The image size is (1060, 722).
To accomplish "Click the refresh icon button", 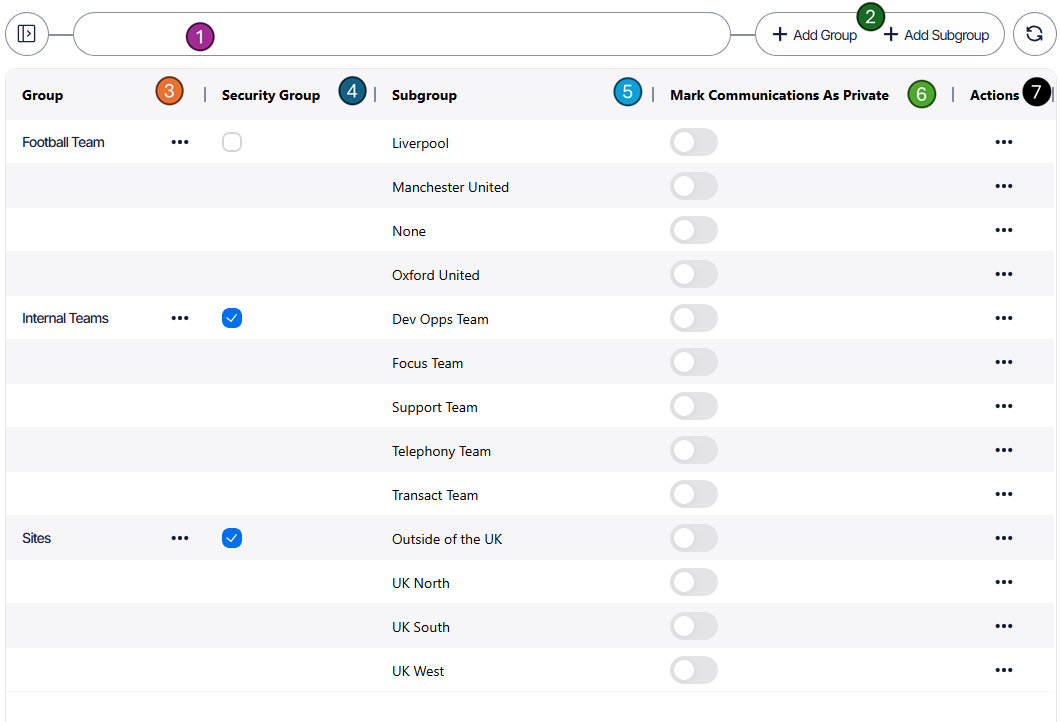I will tap(1034, 34).
